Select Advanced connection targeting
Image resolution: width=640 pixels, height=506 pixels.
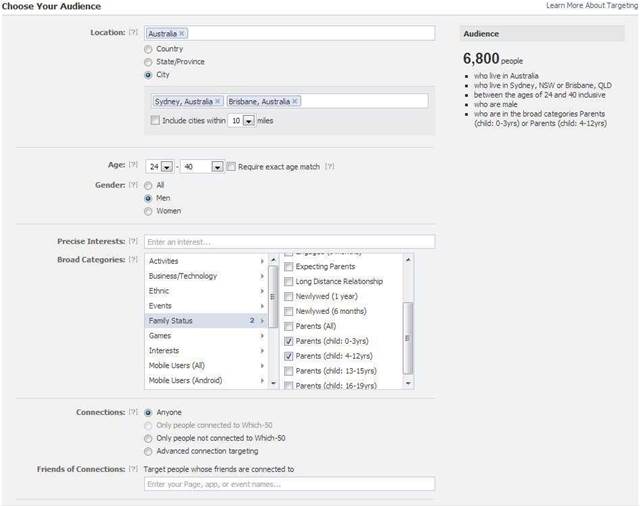point(148,451)
